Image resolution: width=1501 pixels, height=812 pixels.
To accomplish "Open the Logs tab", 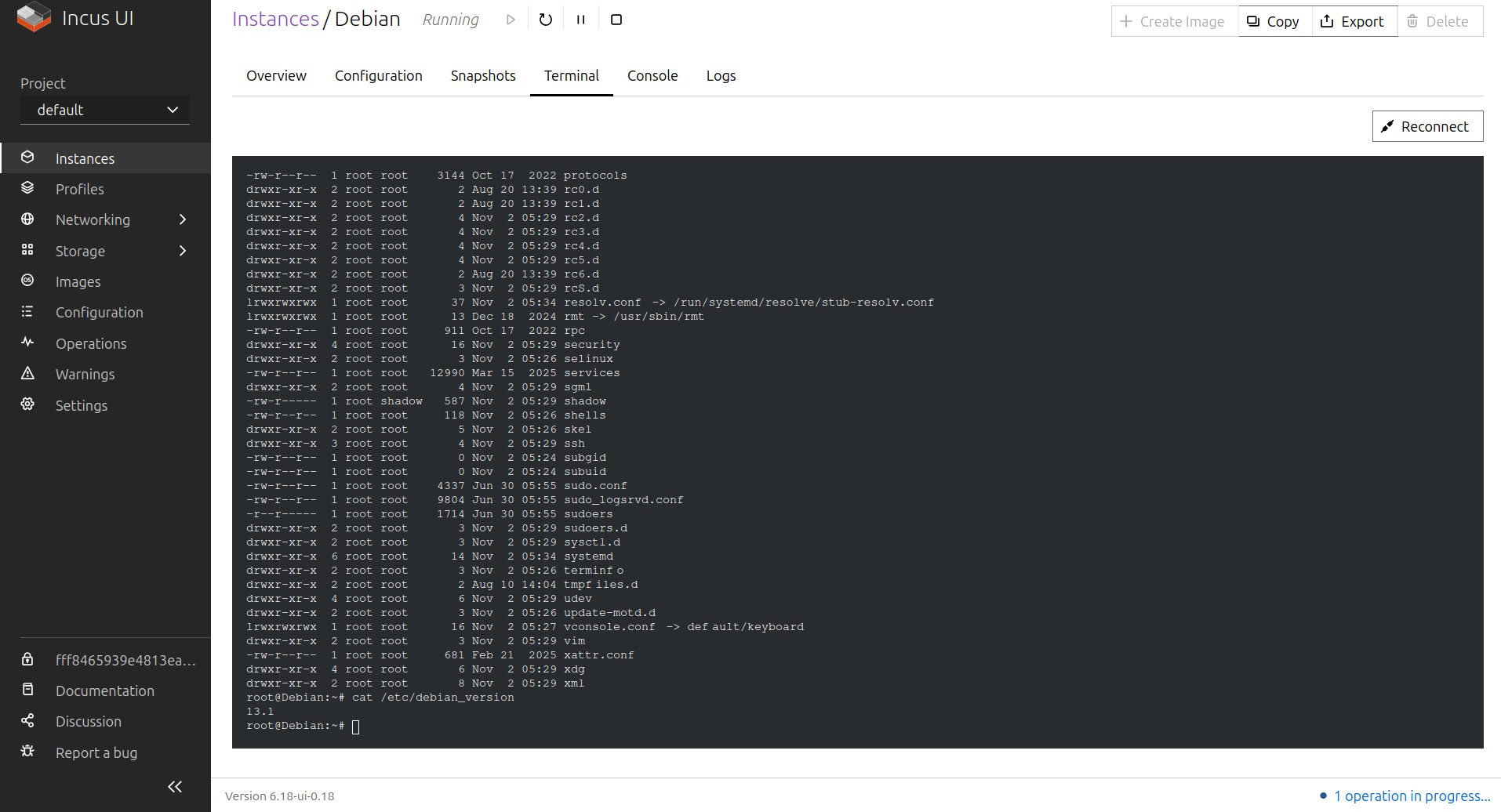I will click(x=720, y=76).
